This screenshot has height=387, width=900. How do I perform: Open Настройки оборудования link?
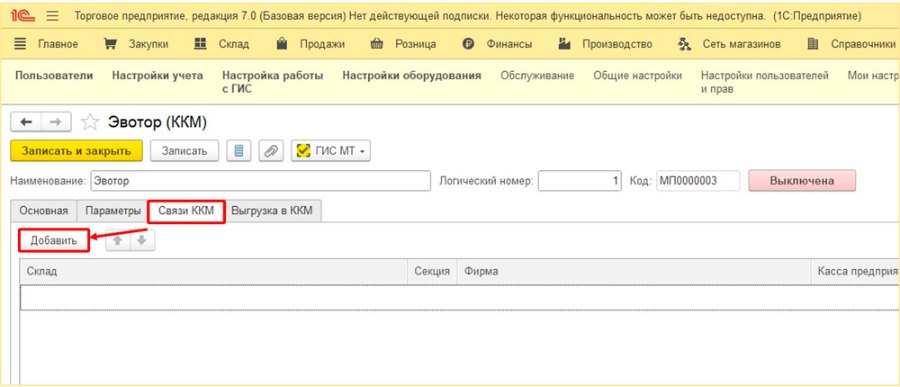[x=412, y=76]
